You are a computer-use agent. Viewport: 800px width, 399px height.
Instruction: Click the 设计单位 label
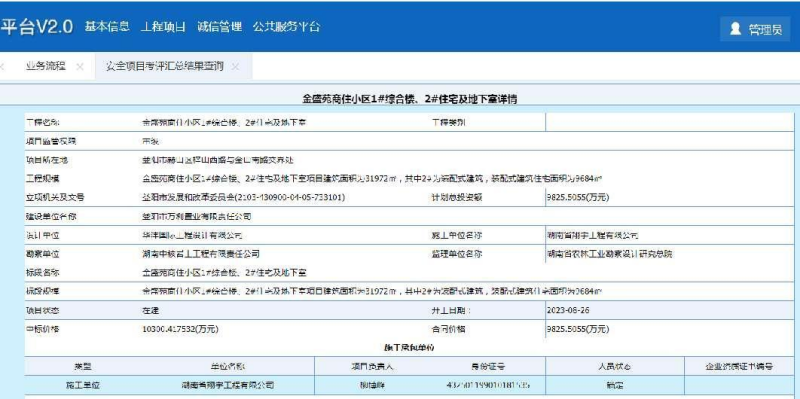click(x=43, y=235)
